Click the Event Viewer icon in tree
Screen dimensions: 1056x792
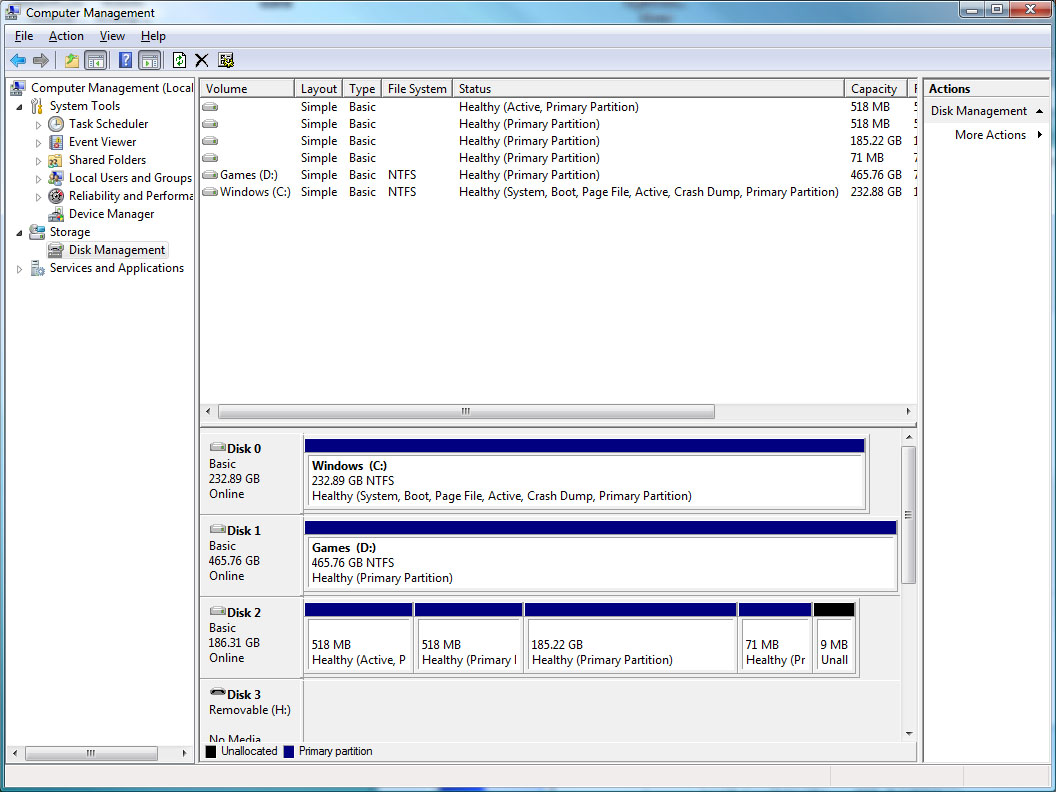[57, 142]
